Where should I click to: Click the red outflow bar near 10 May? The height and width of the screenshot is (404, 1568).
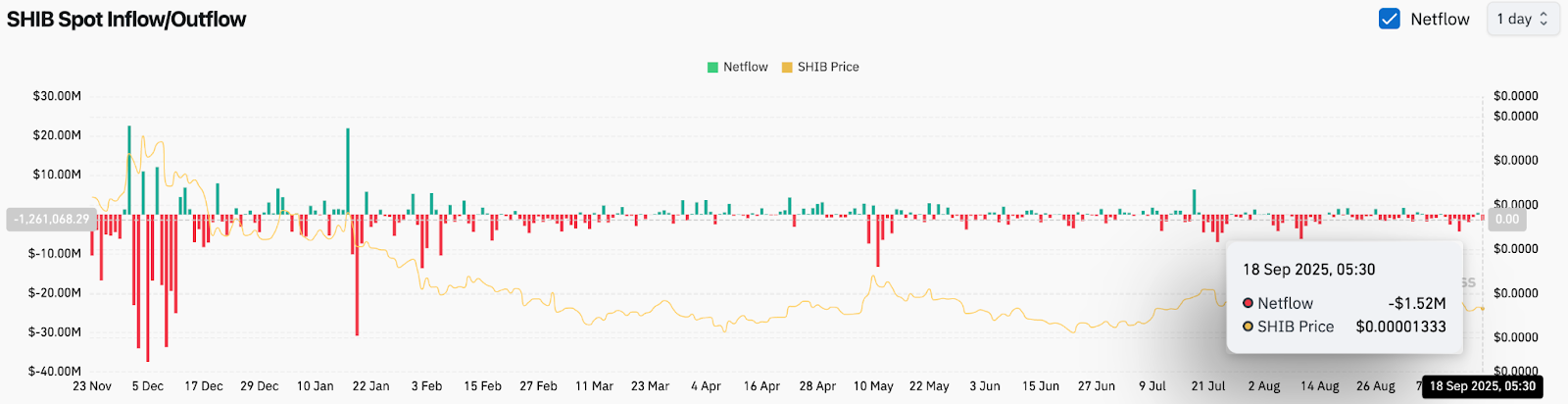click(878, 240)
